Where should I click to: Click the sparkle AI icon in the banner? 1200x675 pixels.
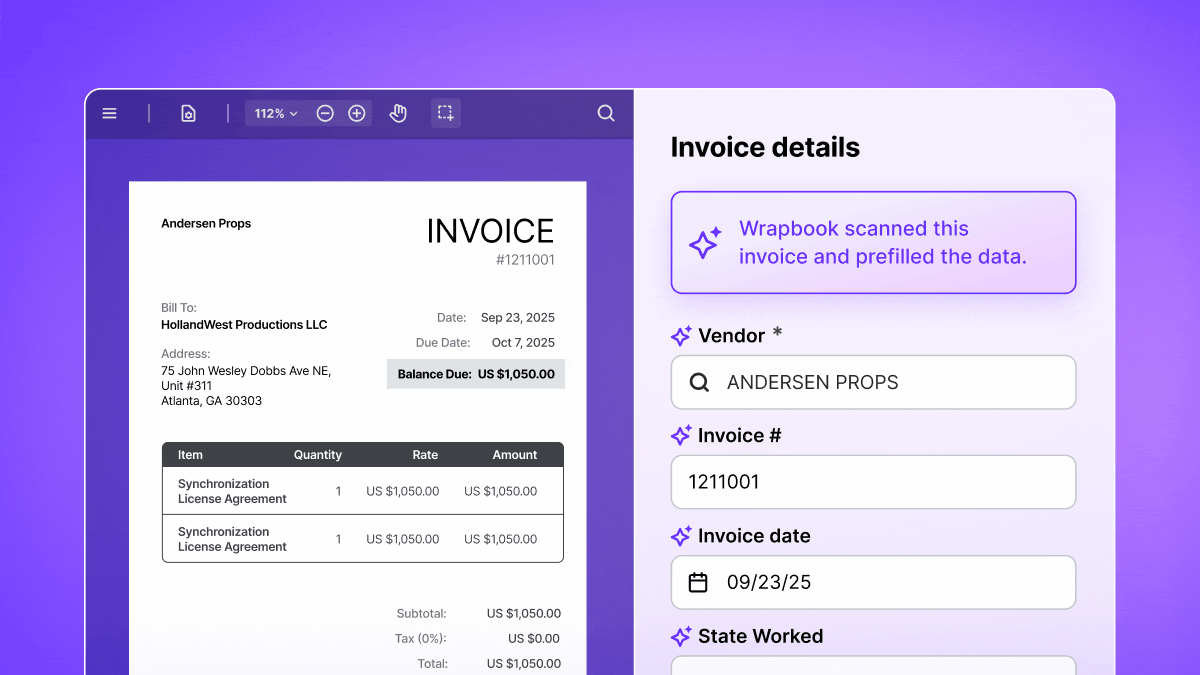pos(706,242)
